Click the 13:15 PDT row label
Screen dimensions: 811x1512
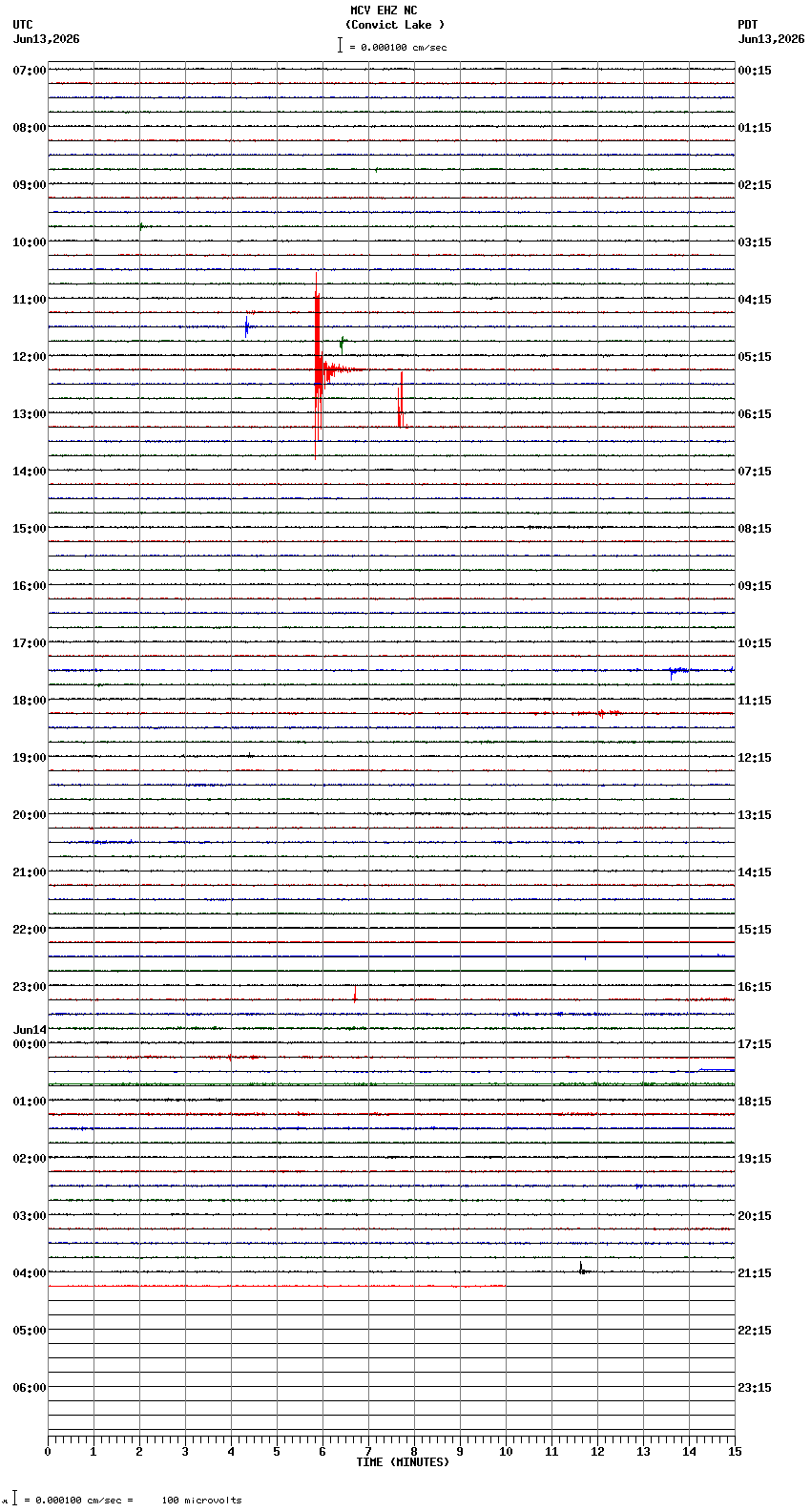pyautogui.click(x=755, y=815)
